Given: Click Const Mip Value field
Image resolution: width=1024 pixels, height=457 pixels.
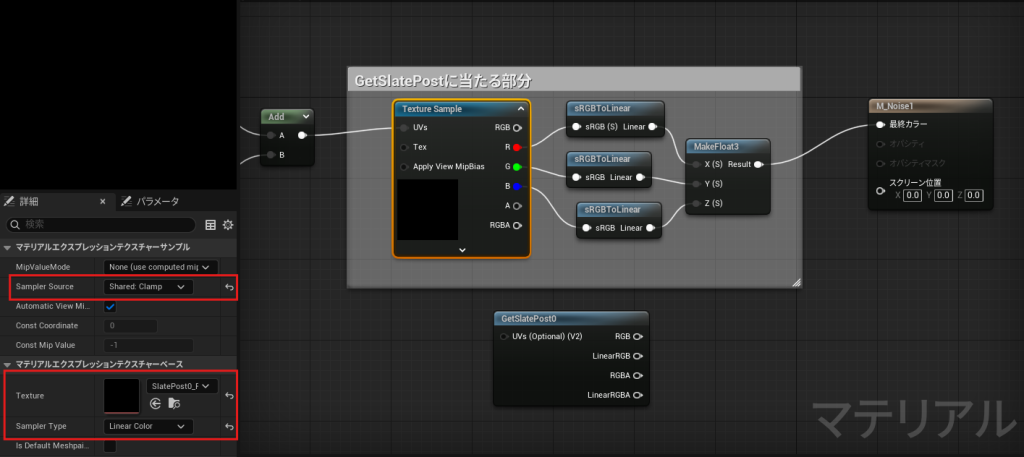Looking at the screenshot, I should (x=148, y=345).
